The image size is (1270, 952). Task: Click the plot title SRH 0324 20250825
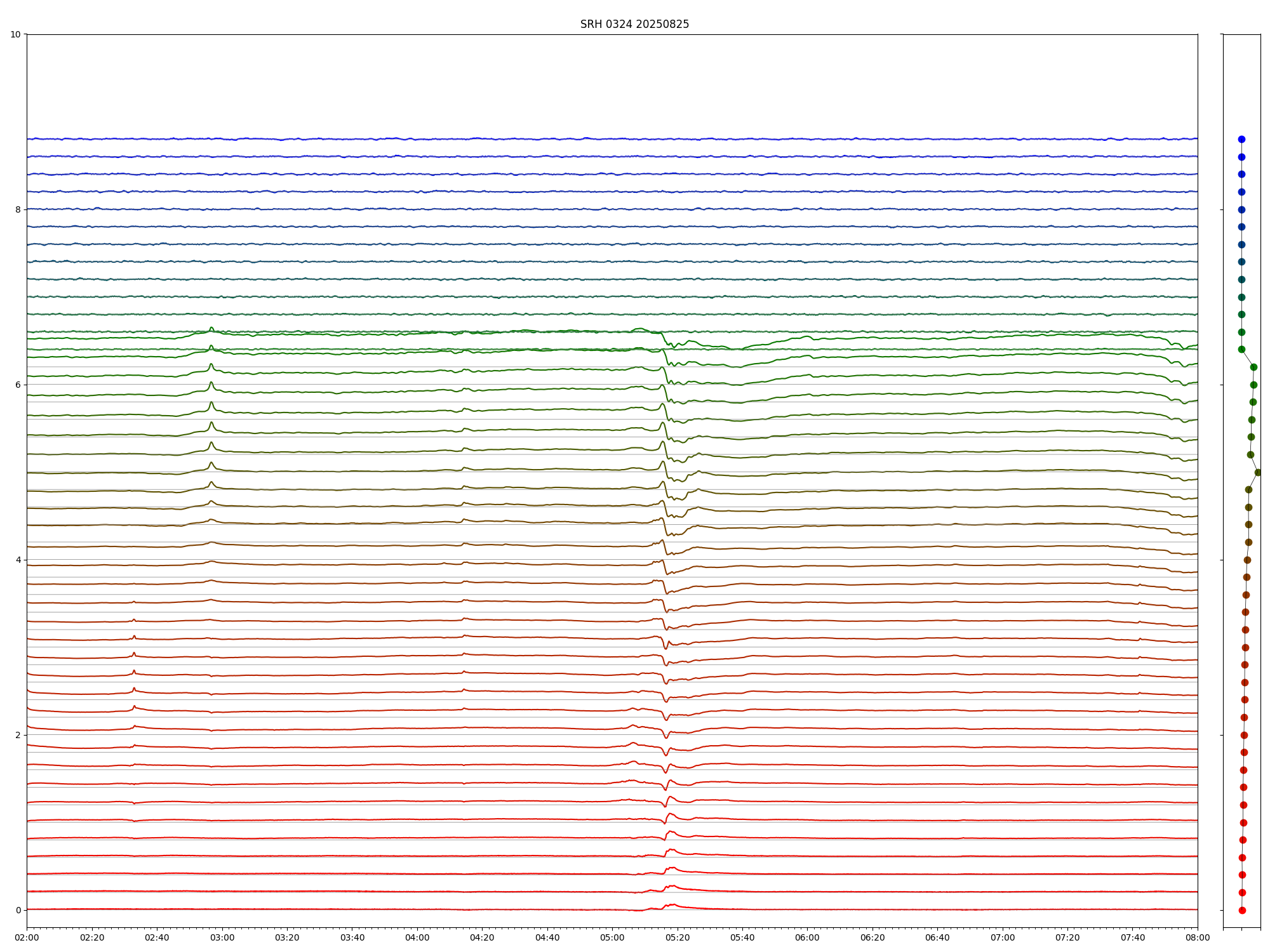[634, 24]
